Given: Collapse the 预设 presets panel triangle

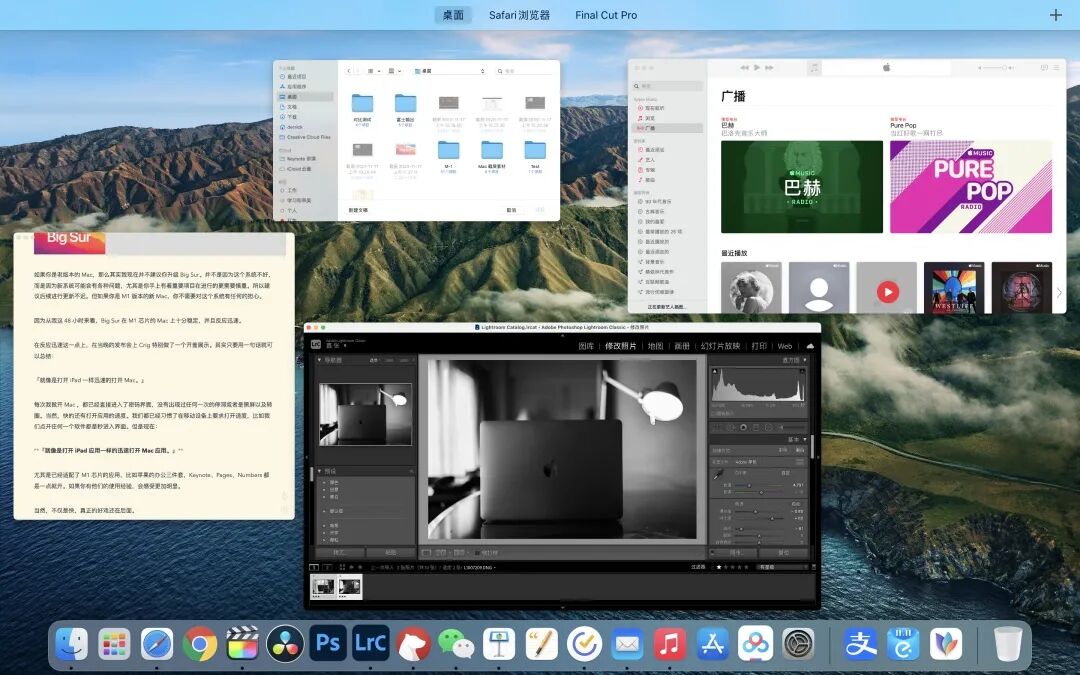Looking at the screenshot, I should coord(320,471).
